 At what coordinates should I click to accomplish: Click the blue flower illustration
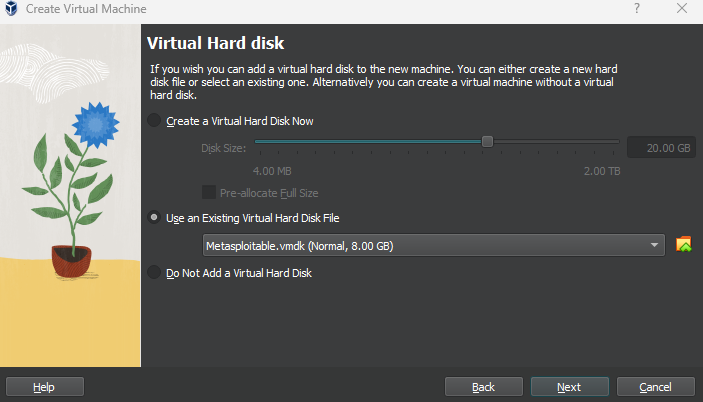pos(95,125)
